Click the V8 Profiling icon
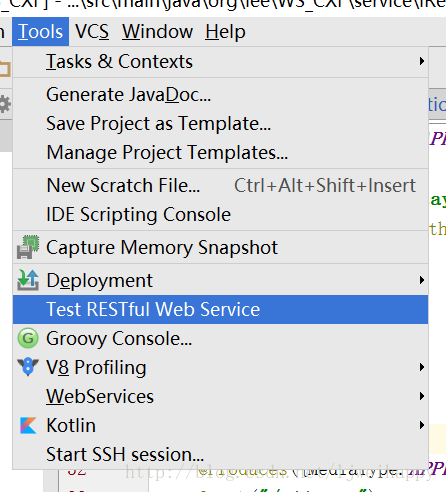The width and height of the screenshot is (446, 492). [x=28, y=367]
